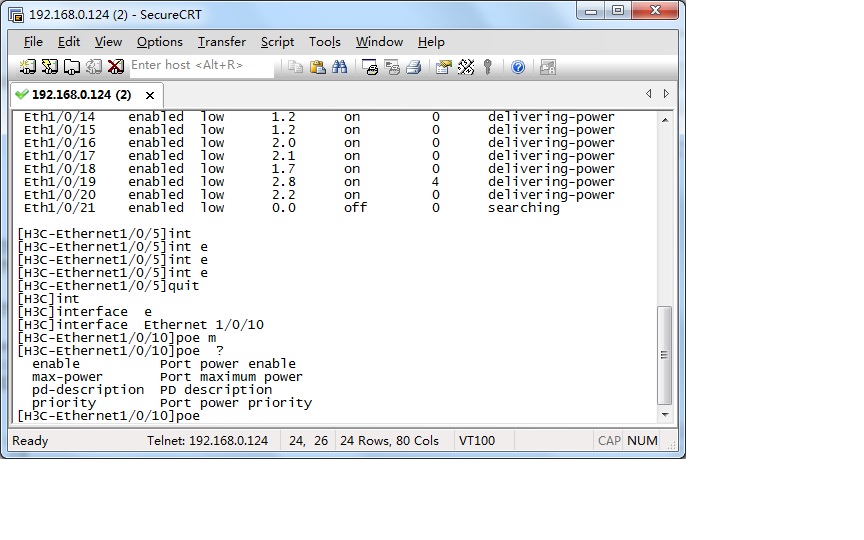
Task: Click terminal scrollbar down arrow
Action: pyautogui.click(x=665, y=414)
